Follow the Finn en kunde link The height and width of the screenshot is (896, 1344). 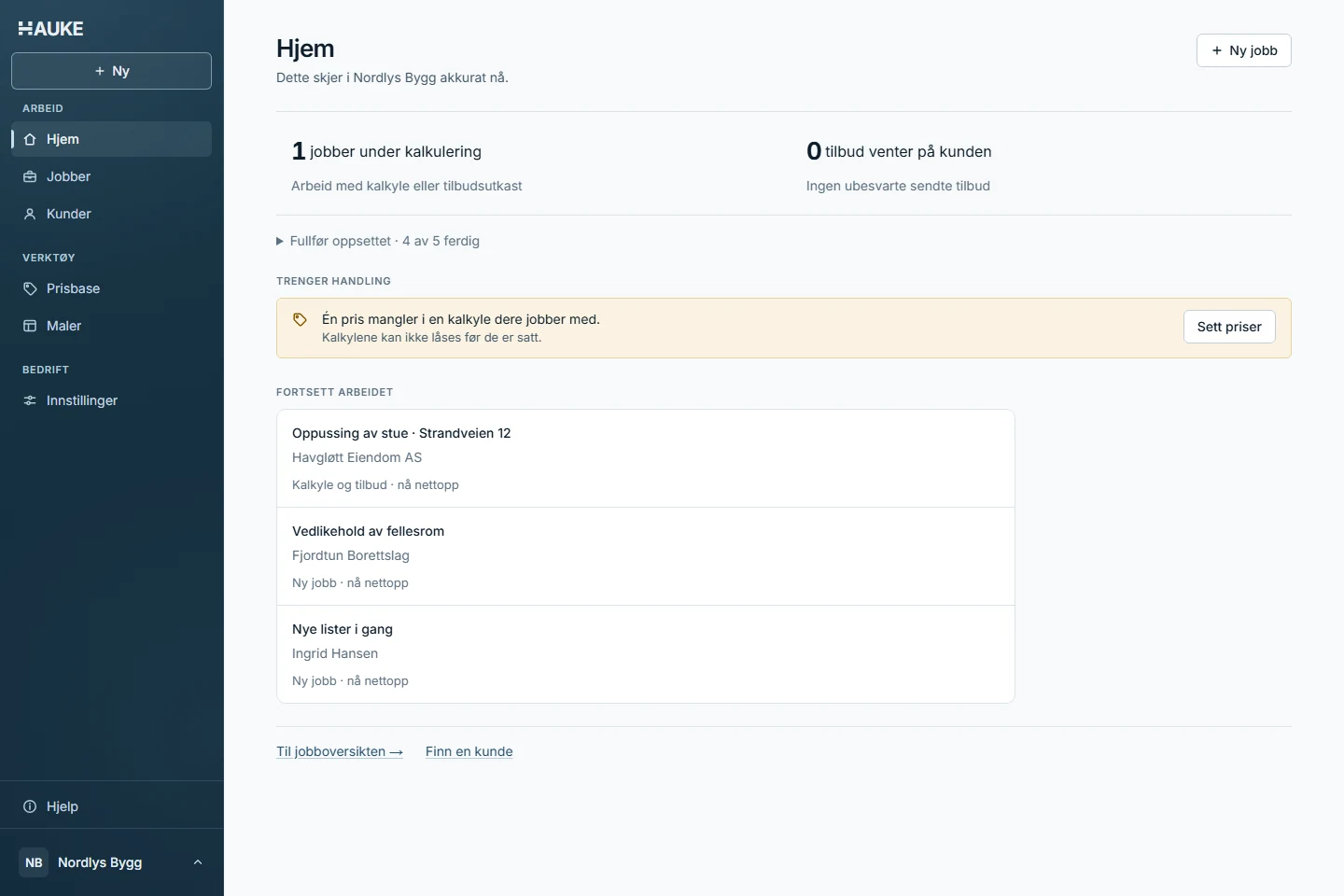pos(469,751)
